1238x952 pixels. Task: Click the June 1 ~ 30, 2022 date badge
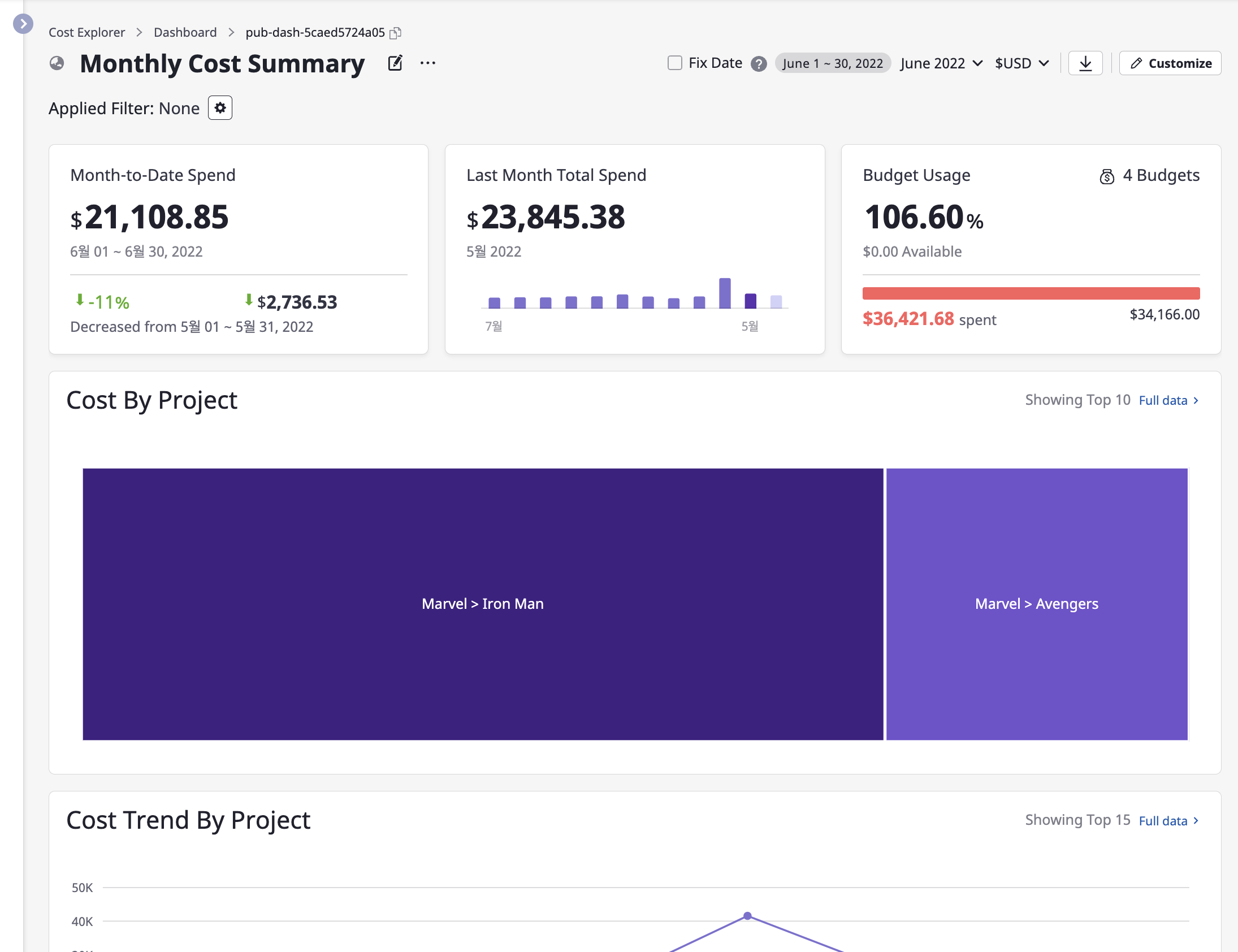point(832,63)
